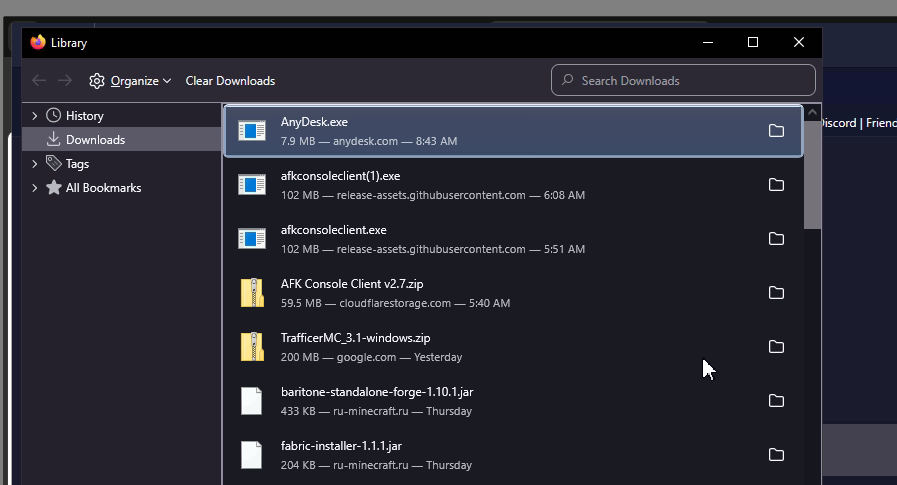This screenshot has height=485, width=897.
Task: Click the All Bookmarks star icon
Action: click(x=54, y=187)
